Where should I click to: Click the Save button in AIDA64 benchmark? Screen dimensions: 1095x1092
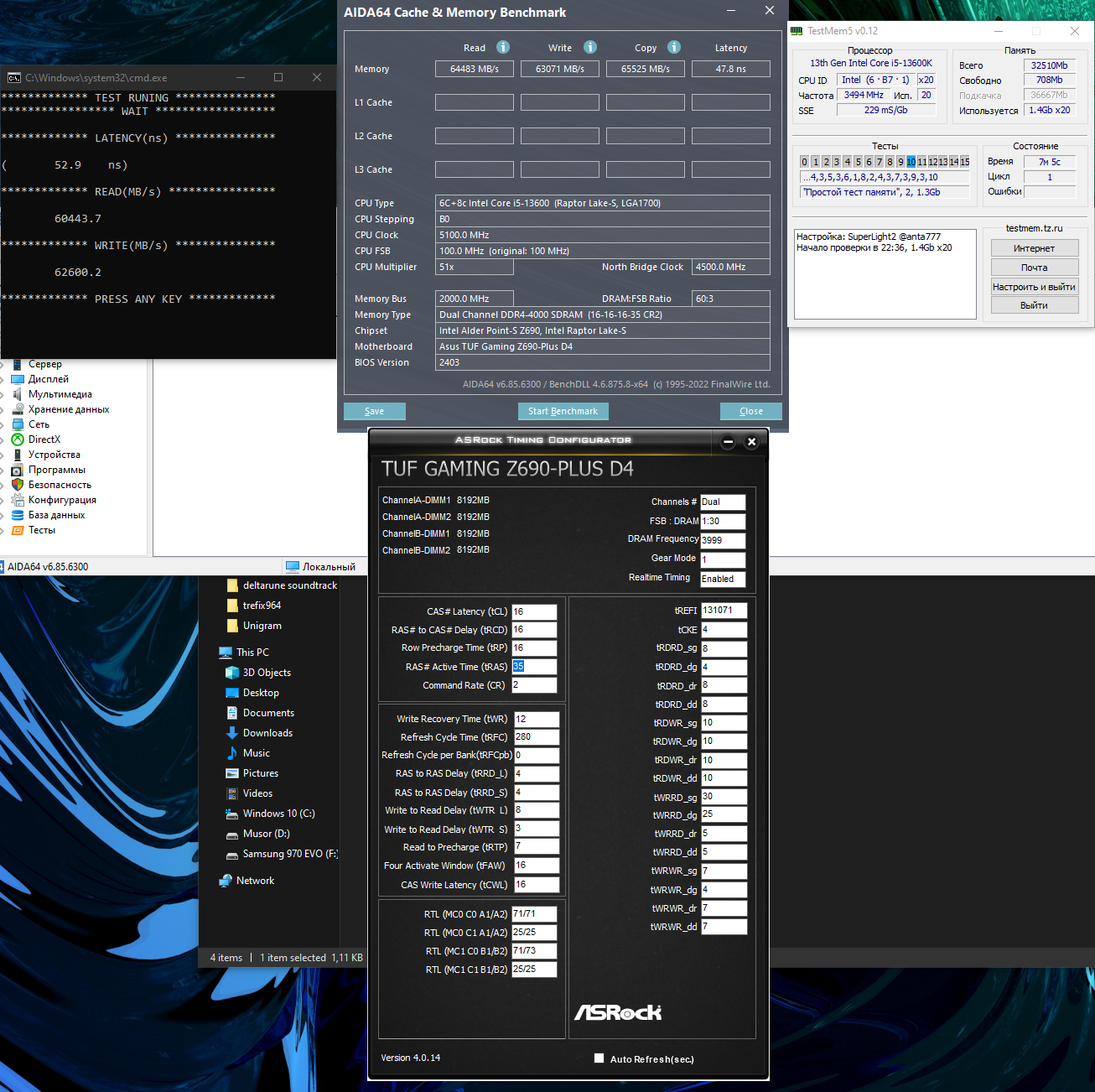374,411
